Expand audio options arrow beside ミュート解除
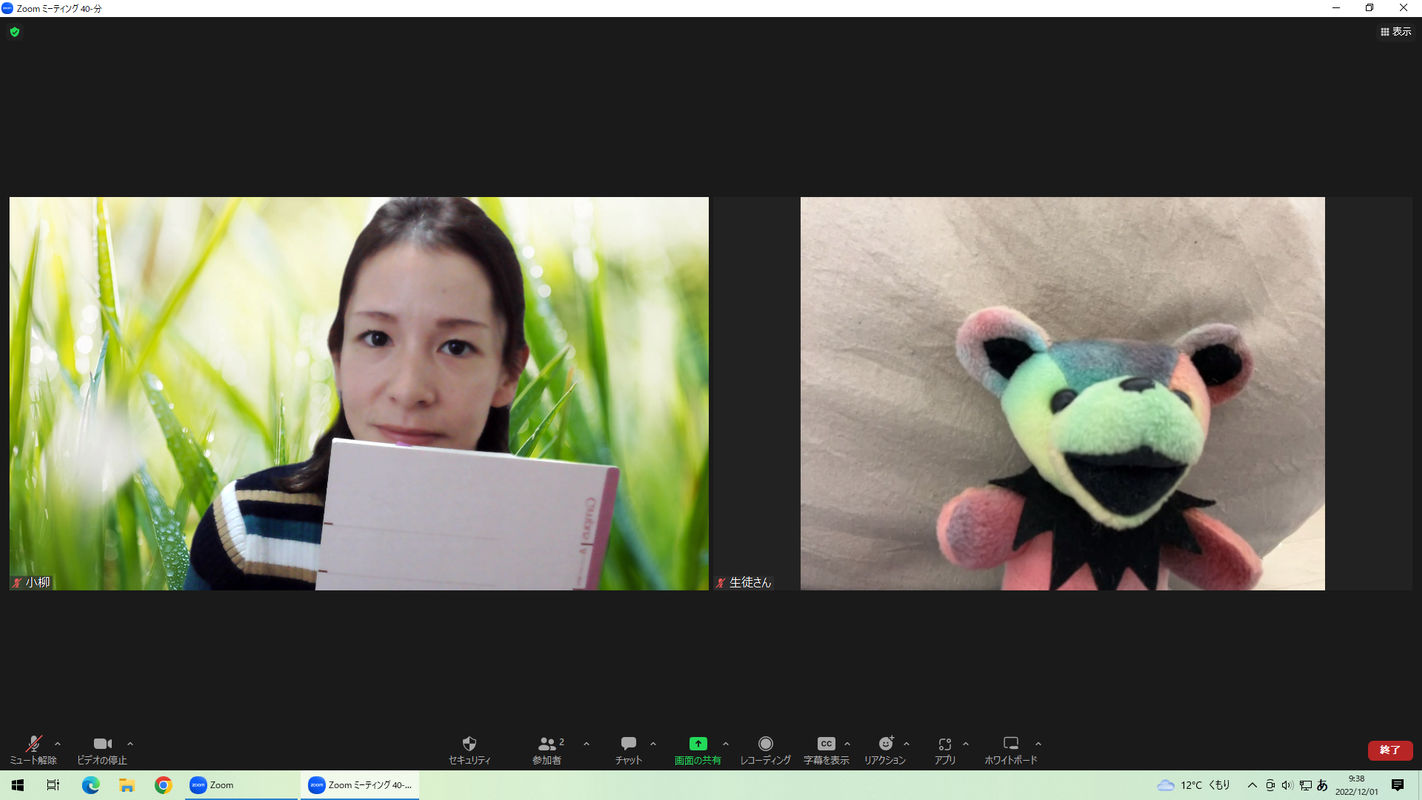 coord(57,744)
